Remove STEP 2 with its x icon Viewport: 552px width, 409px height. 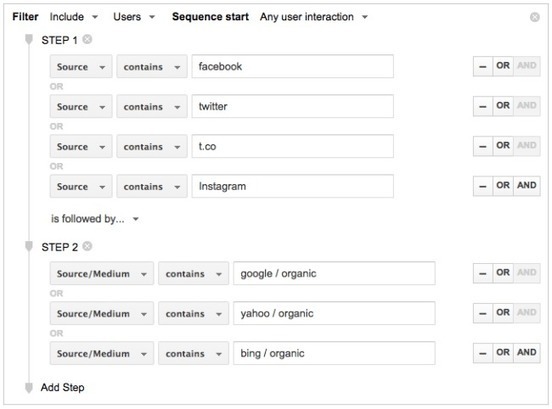point(87,246)
